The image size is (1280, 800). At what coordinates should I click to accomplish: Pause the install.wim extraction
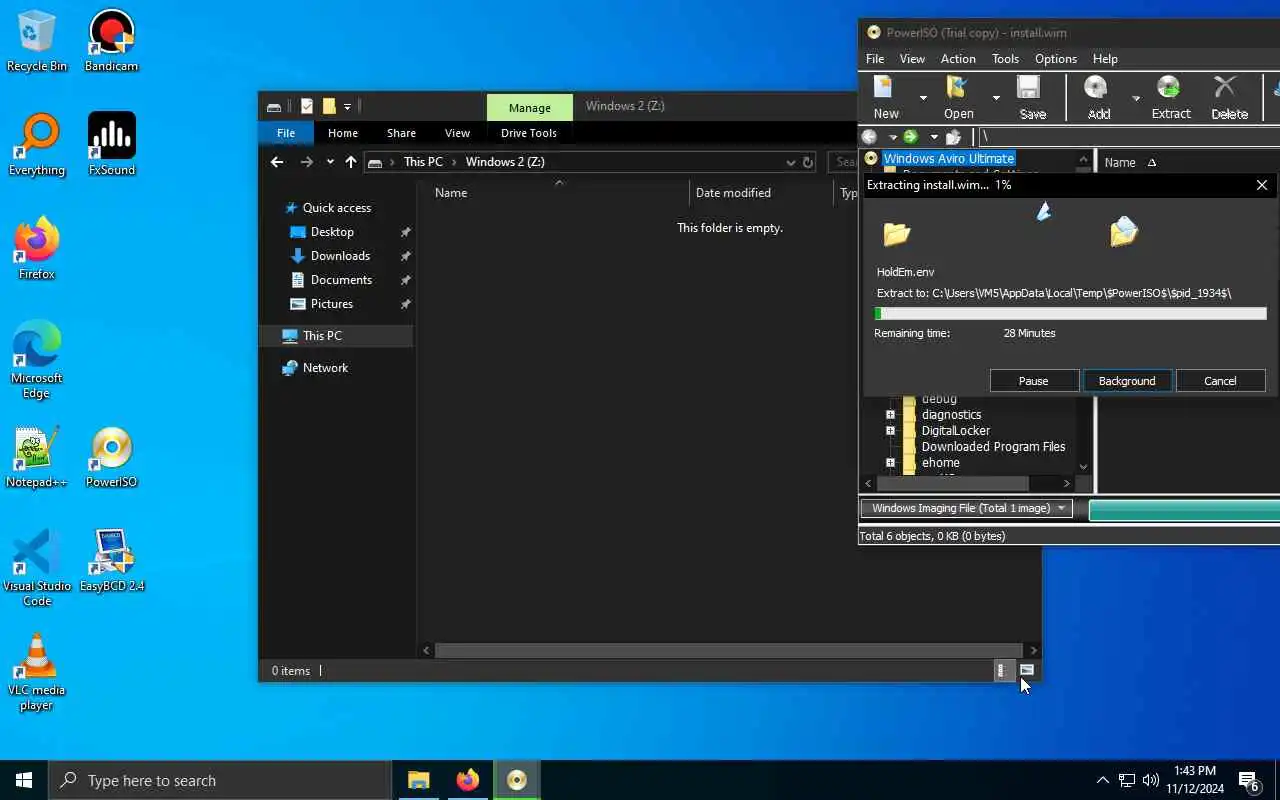tap(1034, 381)
